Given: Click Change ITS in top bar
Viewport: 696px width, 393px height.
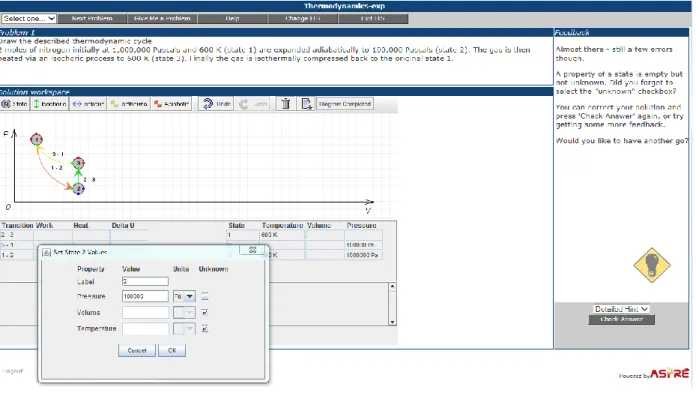Looking at the screenshot, I should 303,19.
